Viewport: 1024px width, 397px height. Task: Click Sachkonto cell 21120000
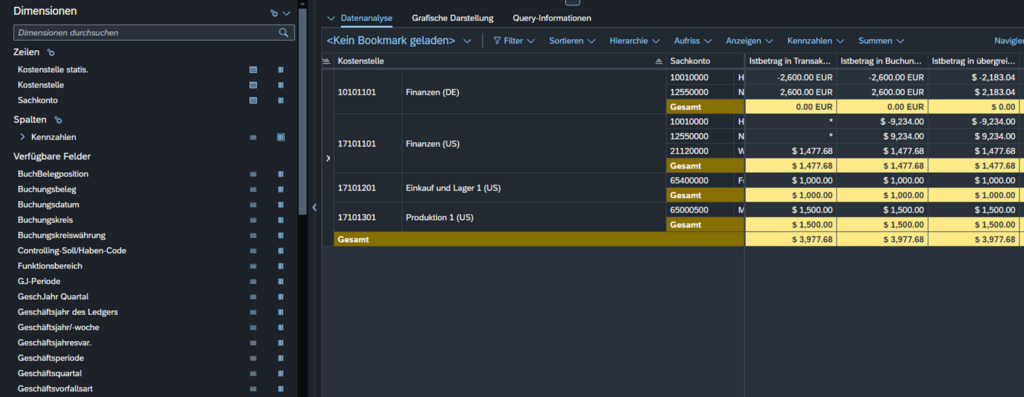coord(700,151)
